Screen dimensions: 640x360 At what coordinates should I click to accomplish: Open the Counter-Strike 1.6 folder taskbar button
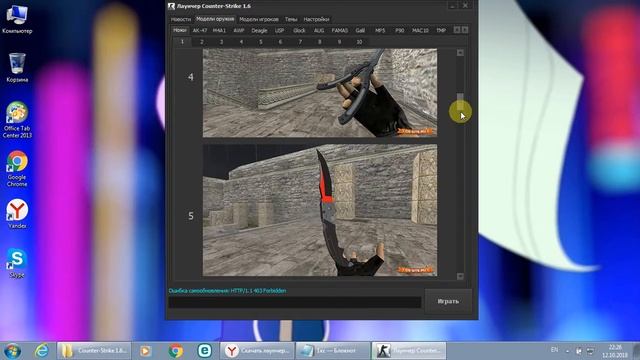94,351
